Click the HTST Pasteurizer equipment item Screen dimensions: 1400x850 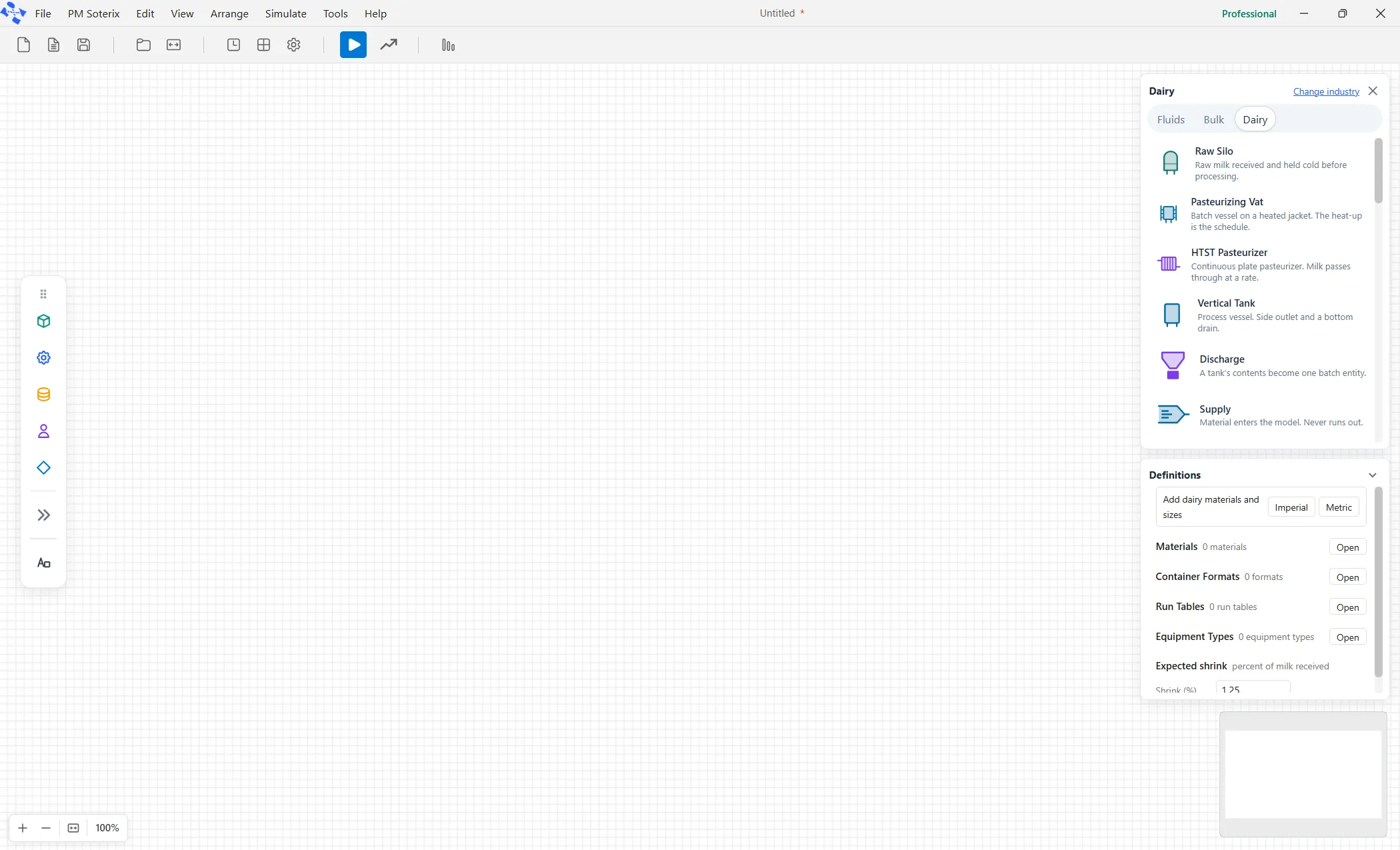point(1261,264)
